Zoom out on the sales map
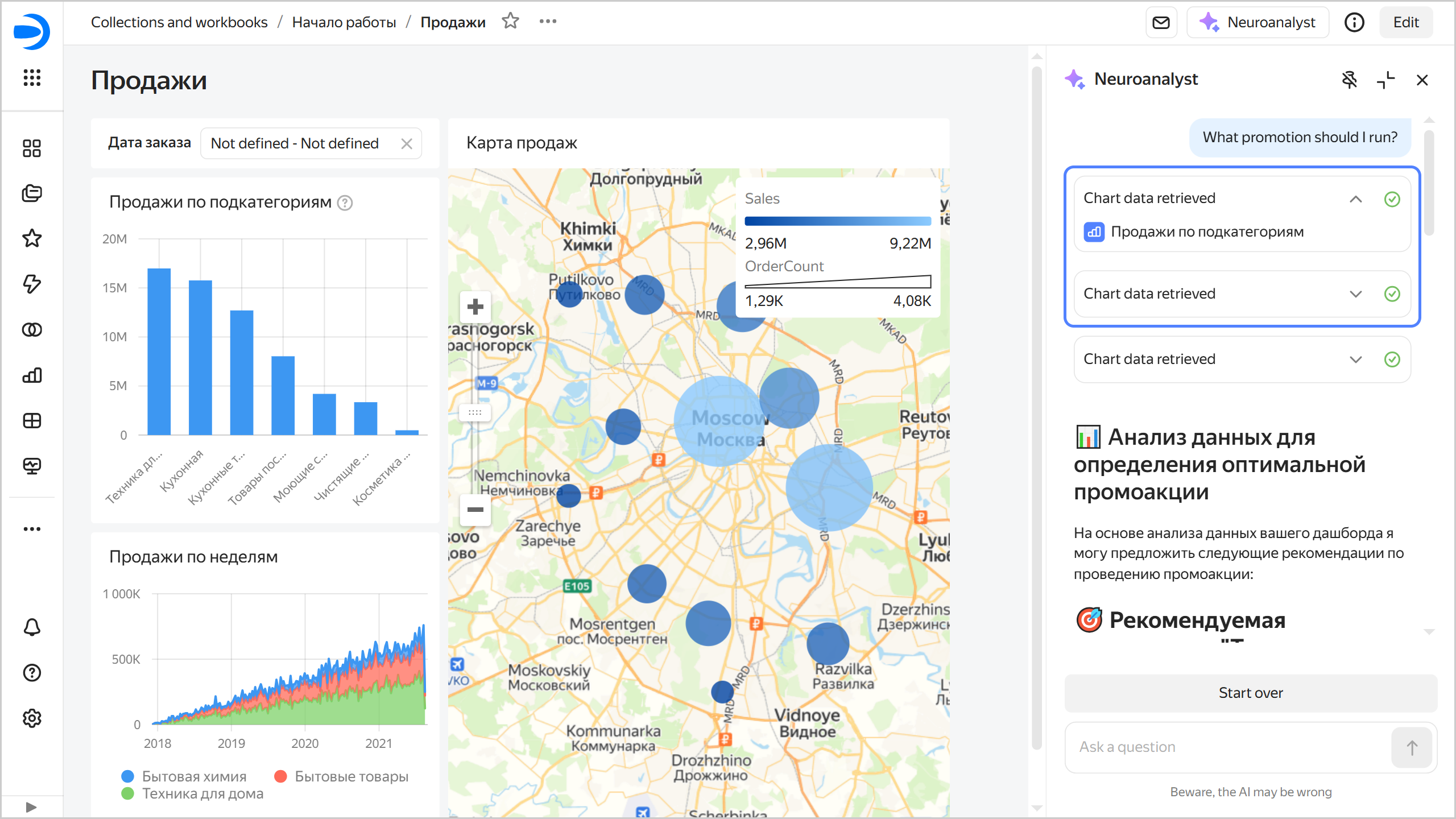Screen dimensions: 1456x819 [475, 510]
